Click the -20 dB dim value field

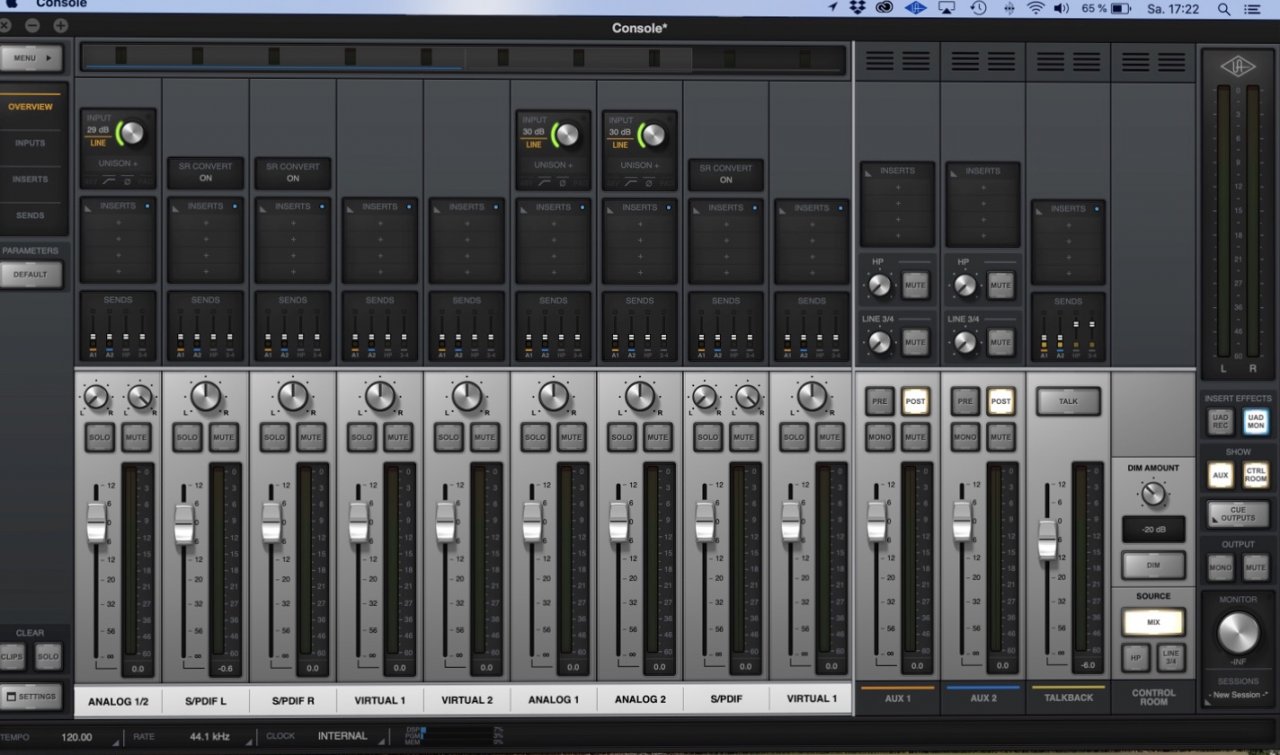click(1153, 529)
